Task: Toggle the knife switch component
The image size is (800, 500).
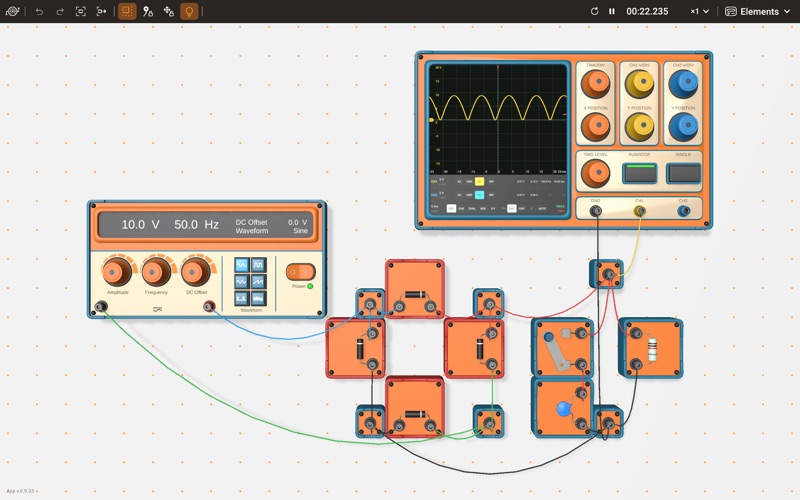Action: (562, 347)
